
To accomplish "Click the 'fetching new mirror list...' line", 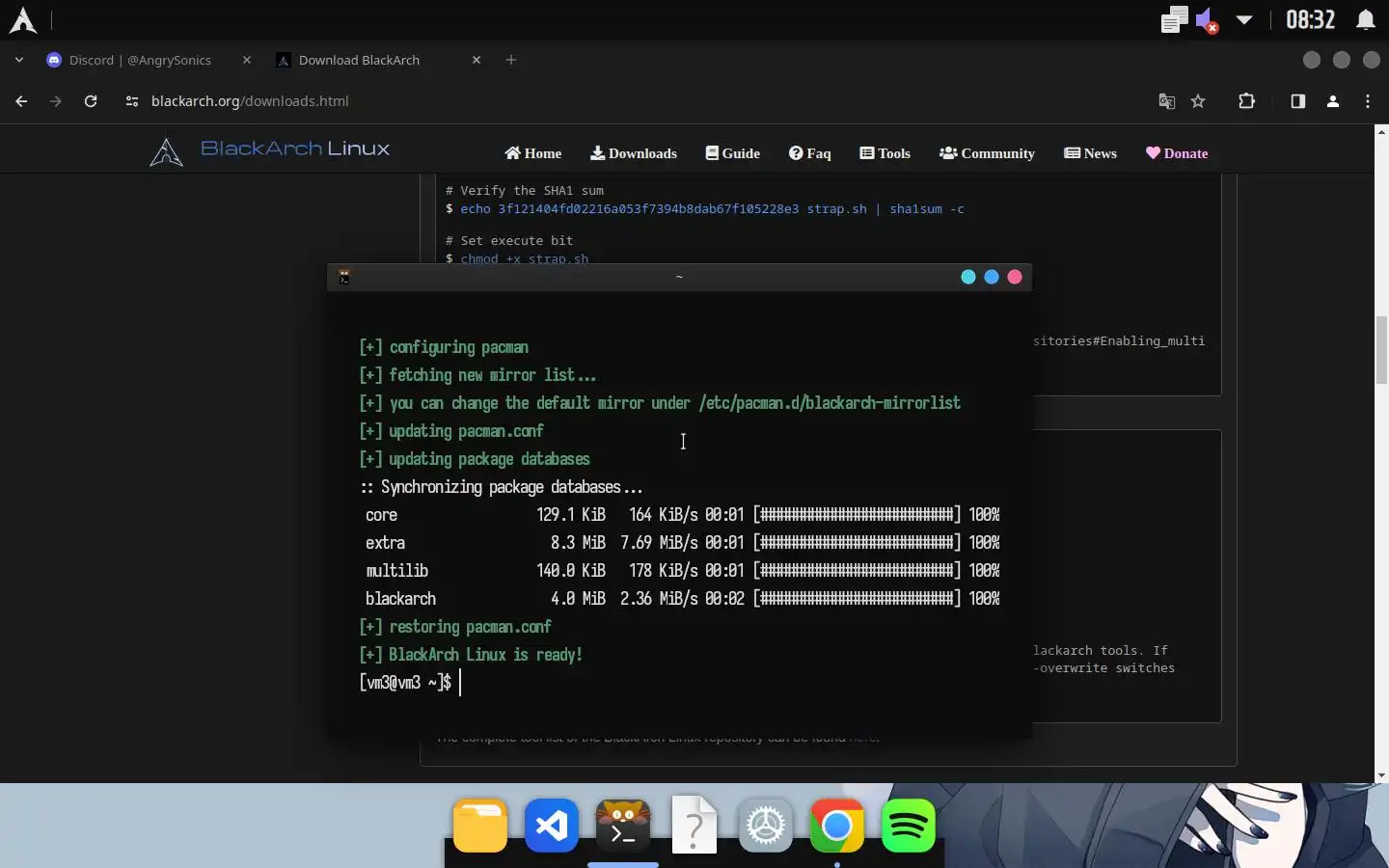I will 477,375.
